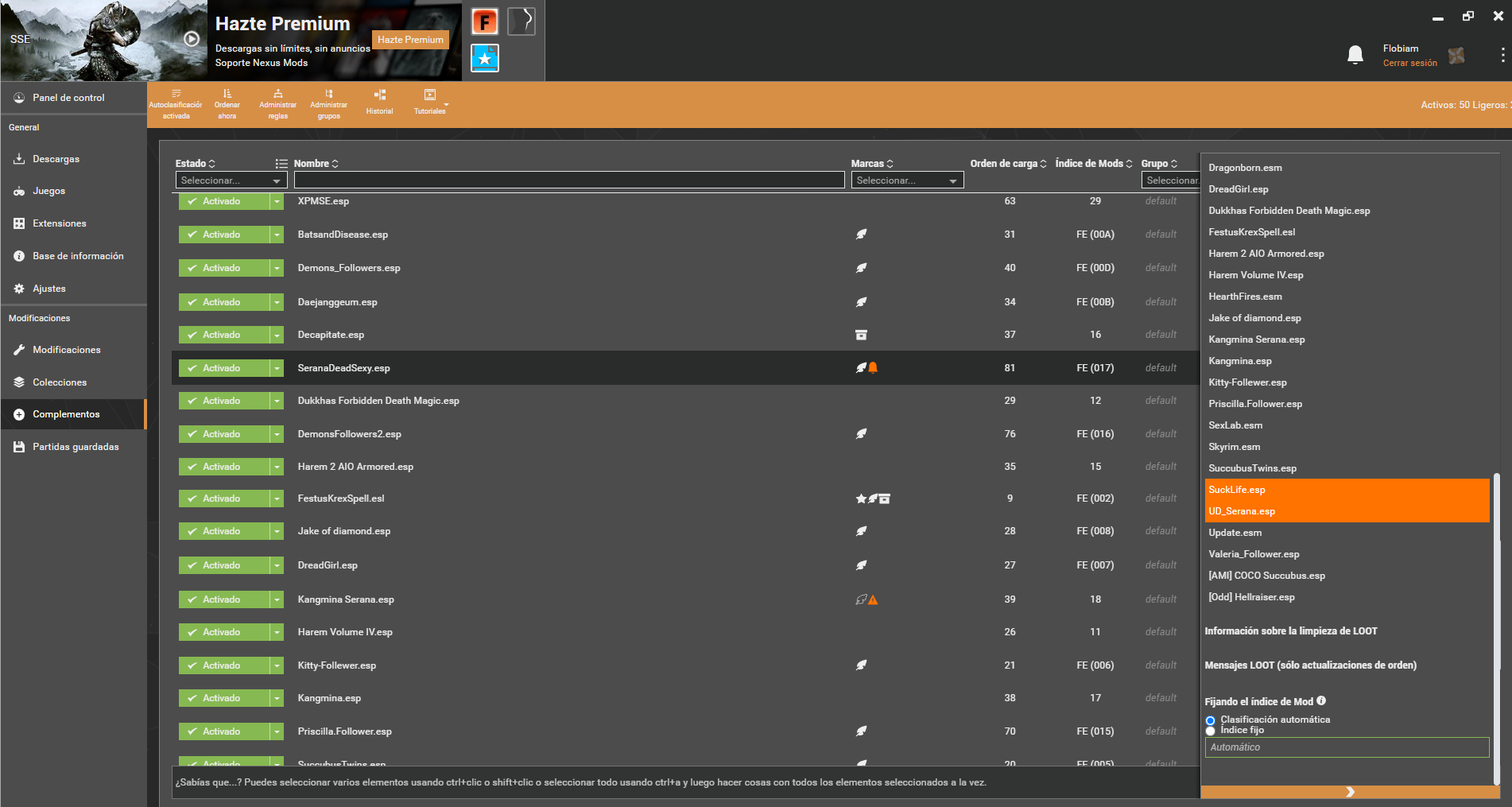
Task: Expand state dropdown arrow for Priscilla.Follower.esp
Action: [277, 731]
